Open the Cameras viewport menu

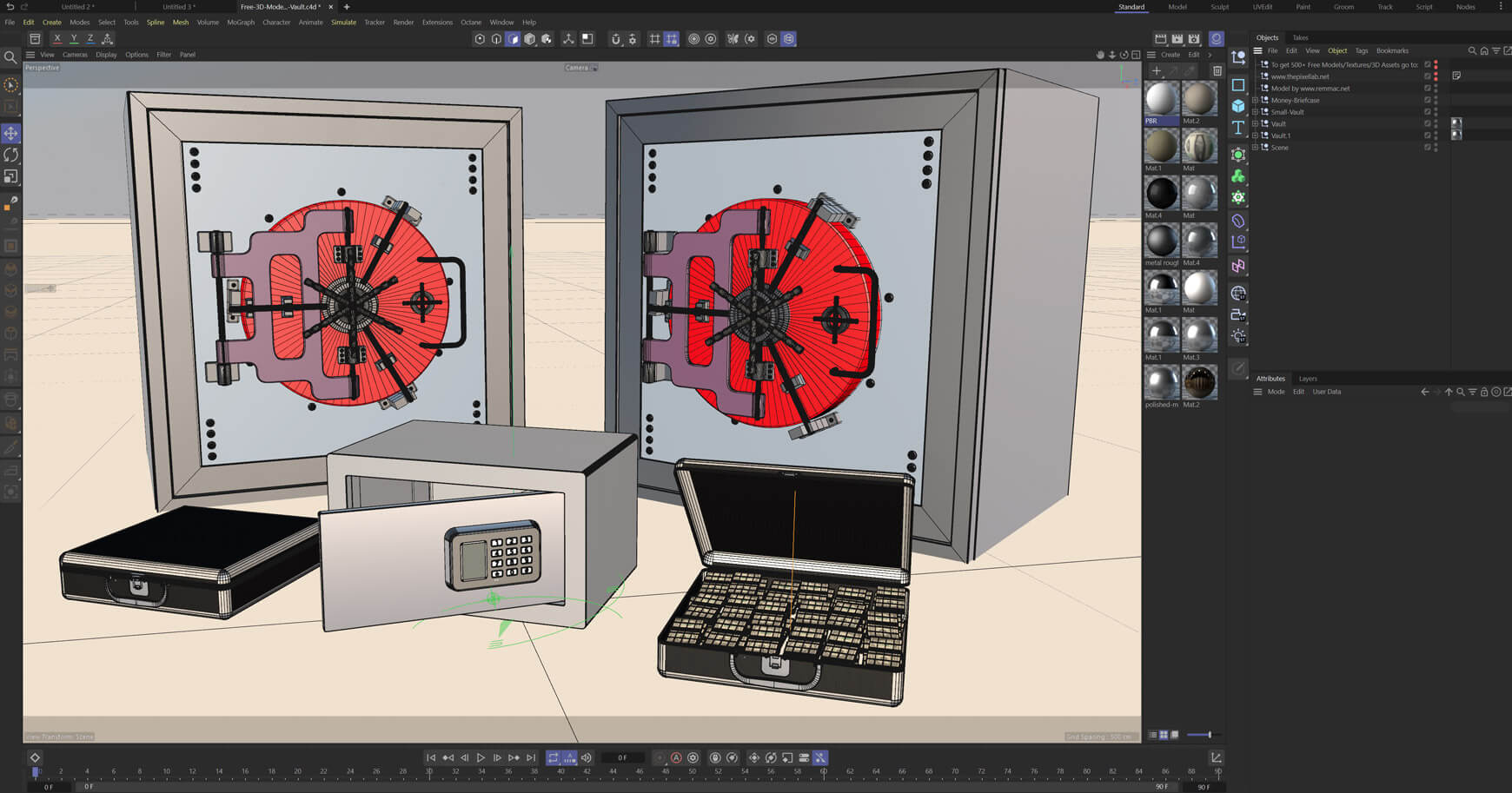pos(75,55)
